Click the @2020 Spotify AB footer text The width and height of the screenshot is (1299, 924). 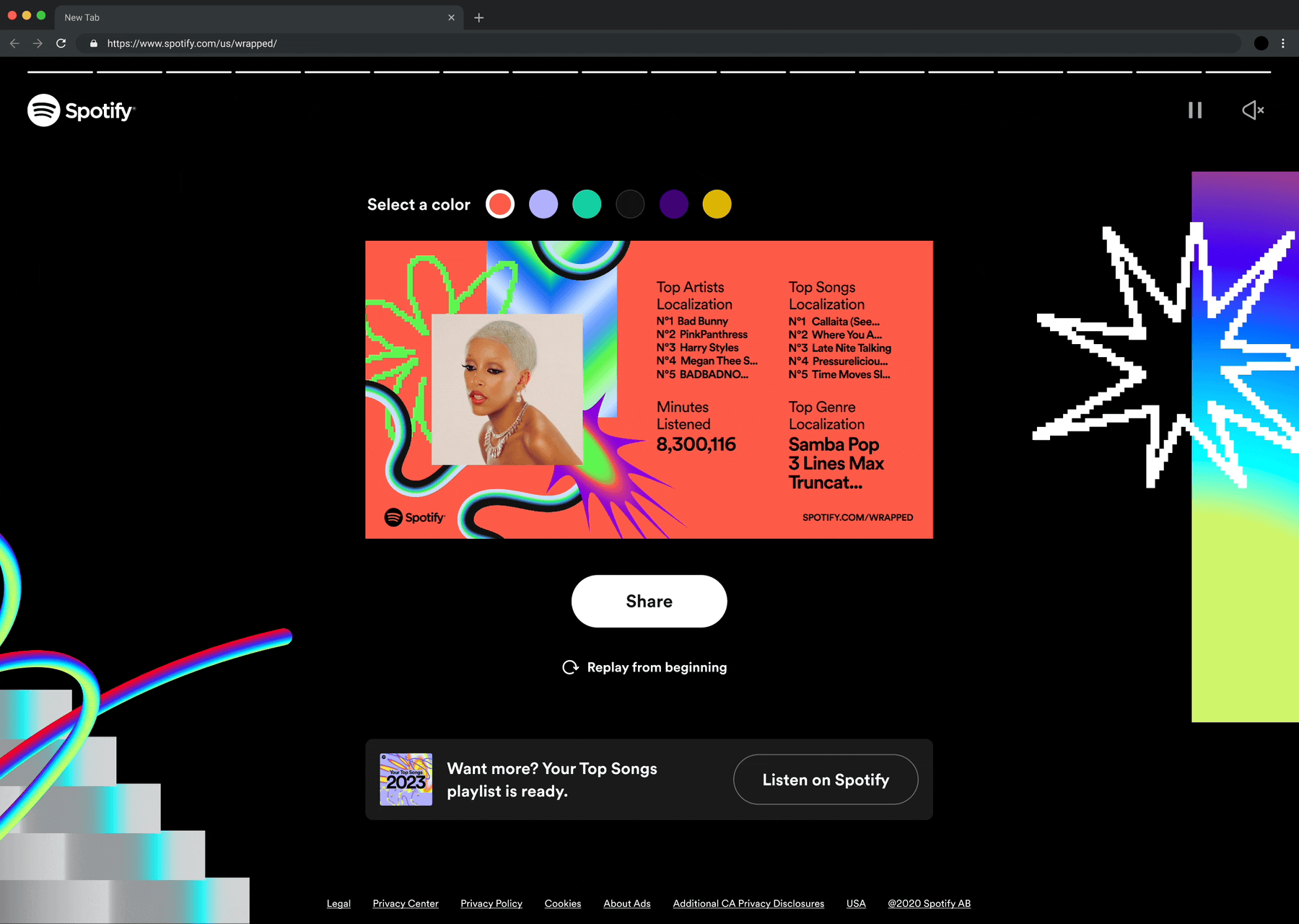(x=929, y=903)
